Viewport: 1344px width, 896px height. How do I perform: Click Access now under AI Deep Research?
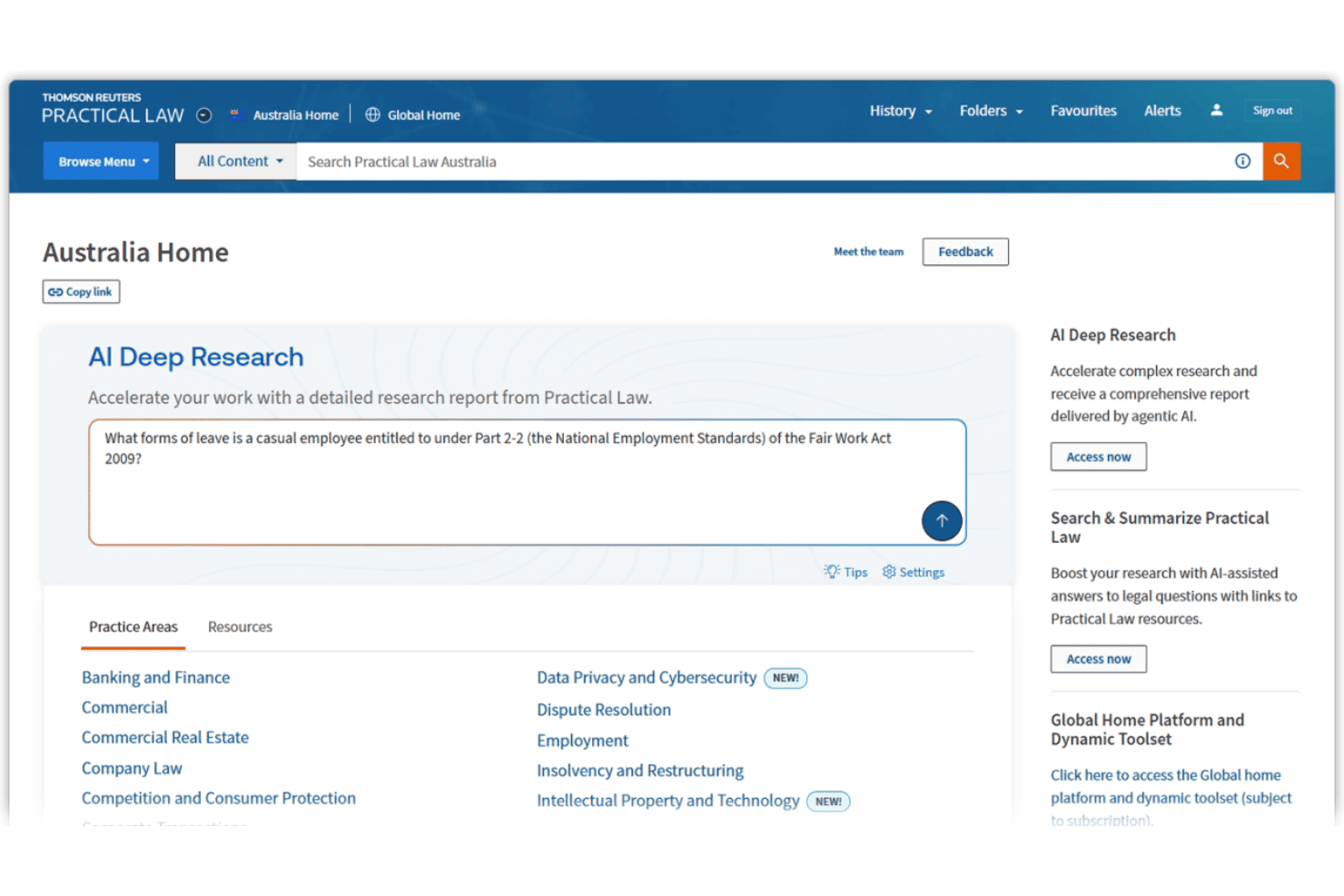click(x=1099, y=457)
